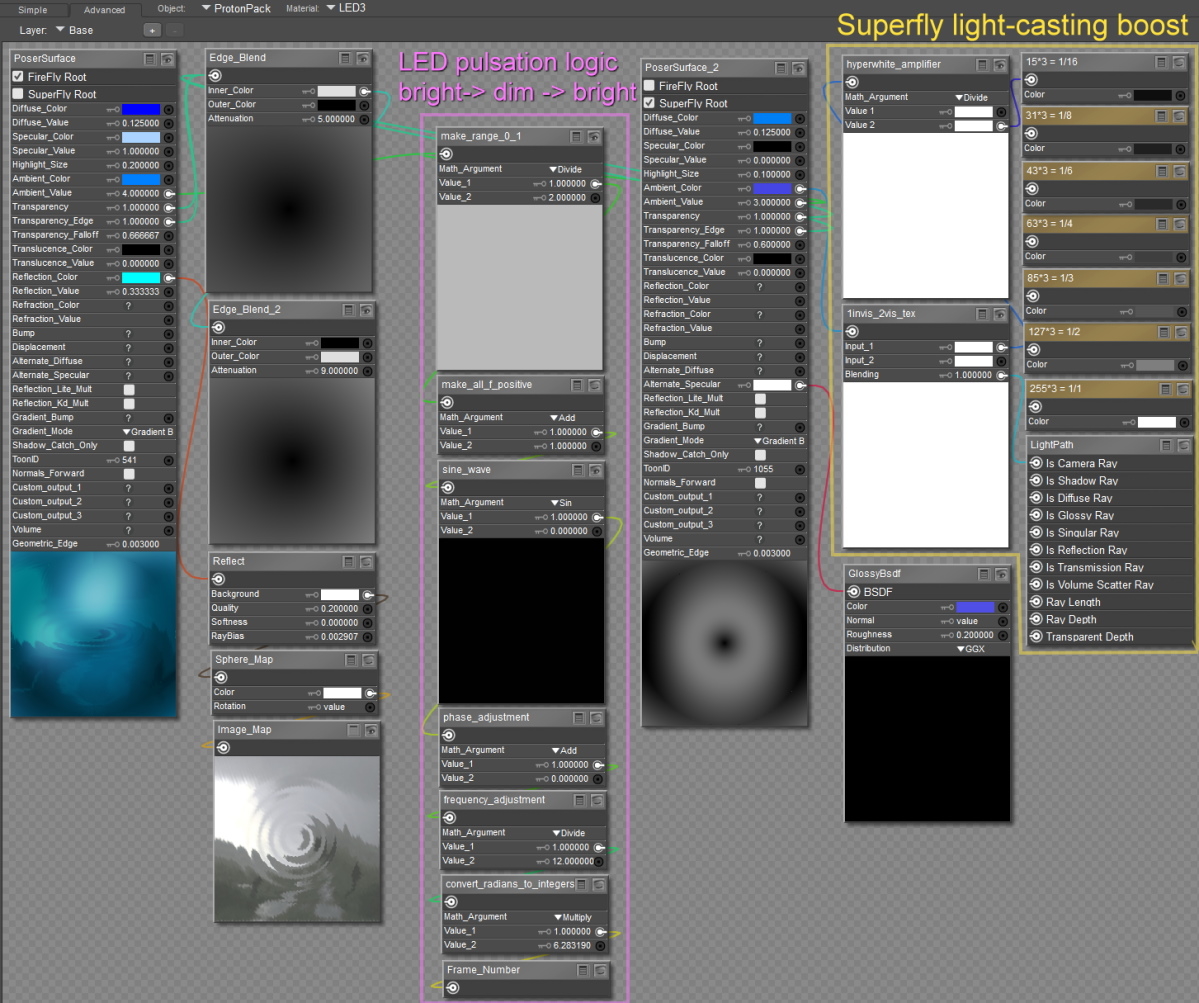This screenshot has height=1003, width=1199.
Task: Open the Object dropdown showing ProtonPack
Action: point(236,8)
